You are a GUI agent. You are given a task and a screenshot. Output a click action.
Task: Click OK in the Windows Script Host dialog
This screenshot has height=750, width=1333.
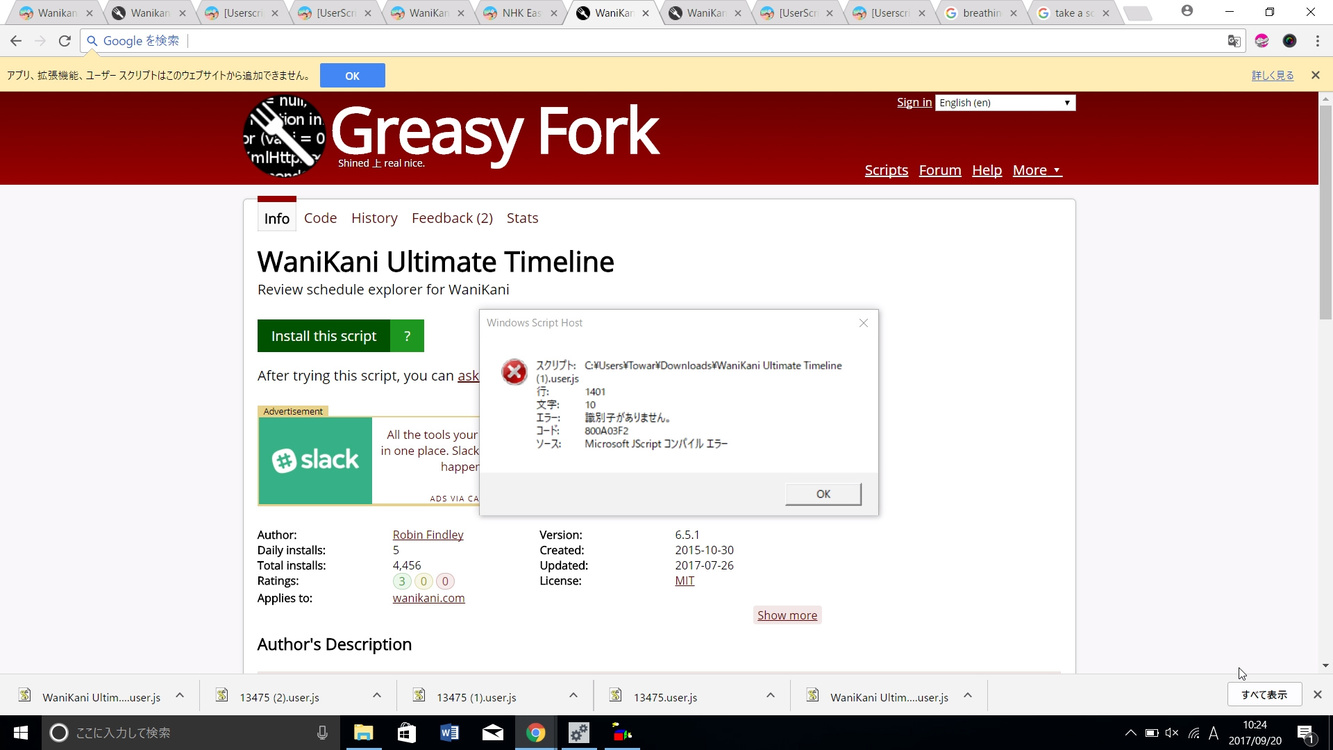823,494
